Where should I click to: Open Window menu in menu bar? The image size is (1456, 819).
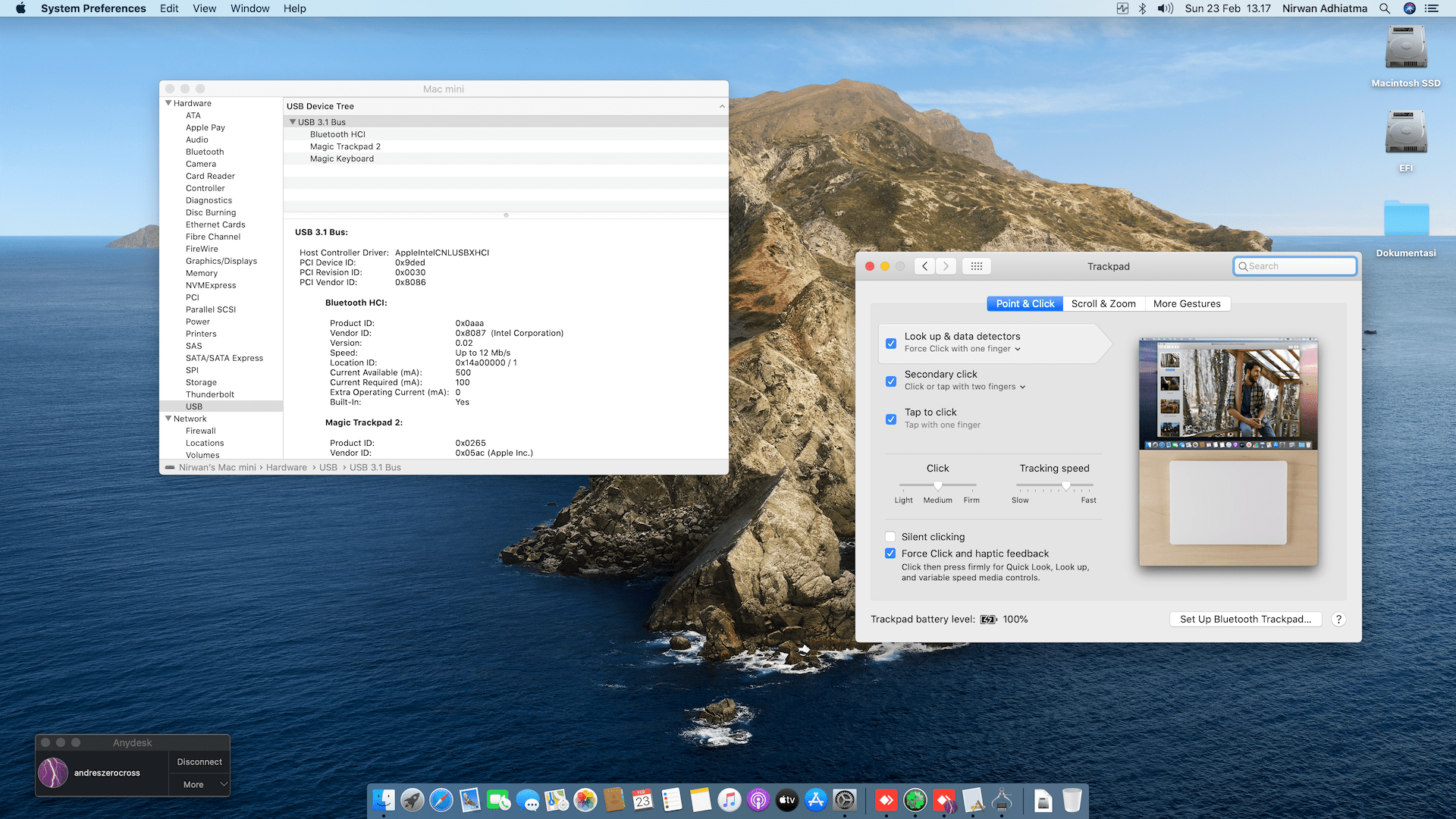249,8
